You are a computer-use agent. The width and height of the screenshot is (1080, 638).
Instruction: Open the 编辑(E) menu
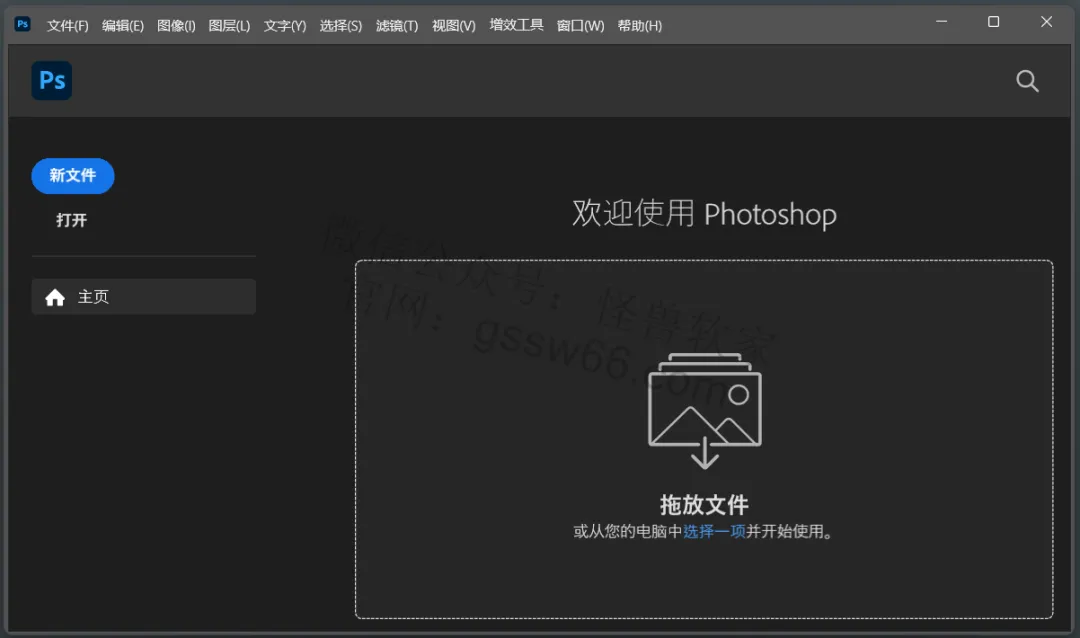(123, 25)
